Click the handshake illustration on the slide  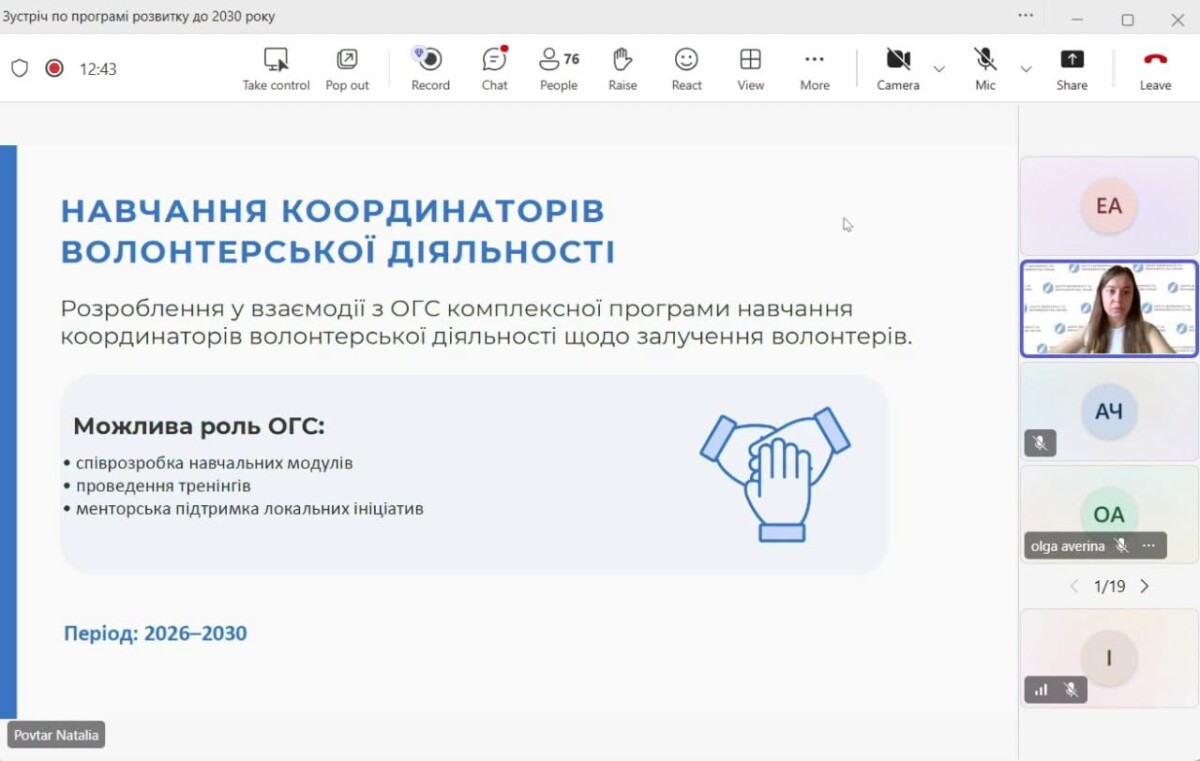775,474
